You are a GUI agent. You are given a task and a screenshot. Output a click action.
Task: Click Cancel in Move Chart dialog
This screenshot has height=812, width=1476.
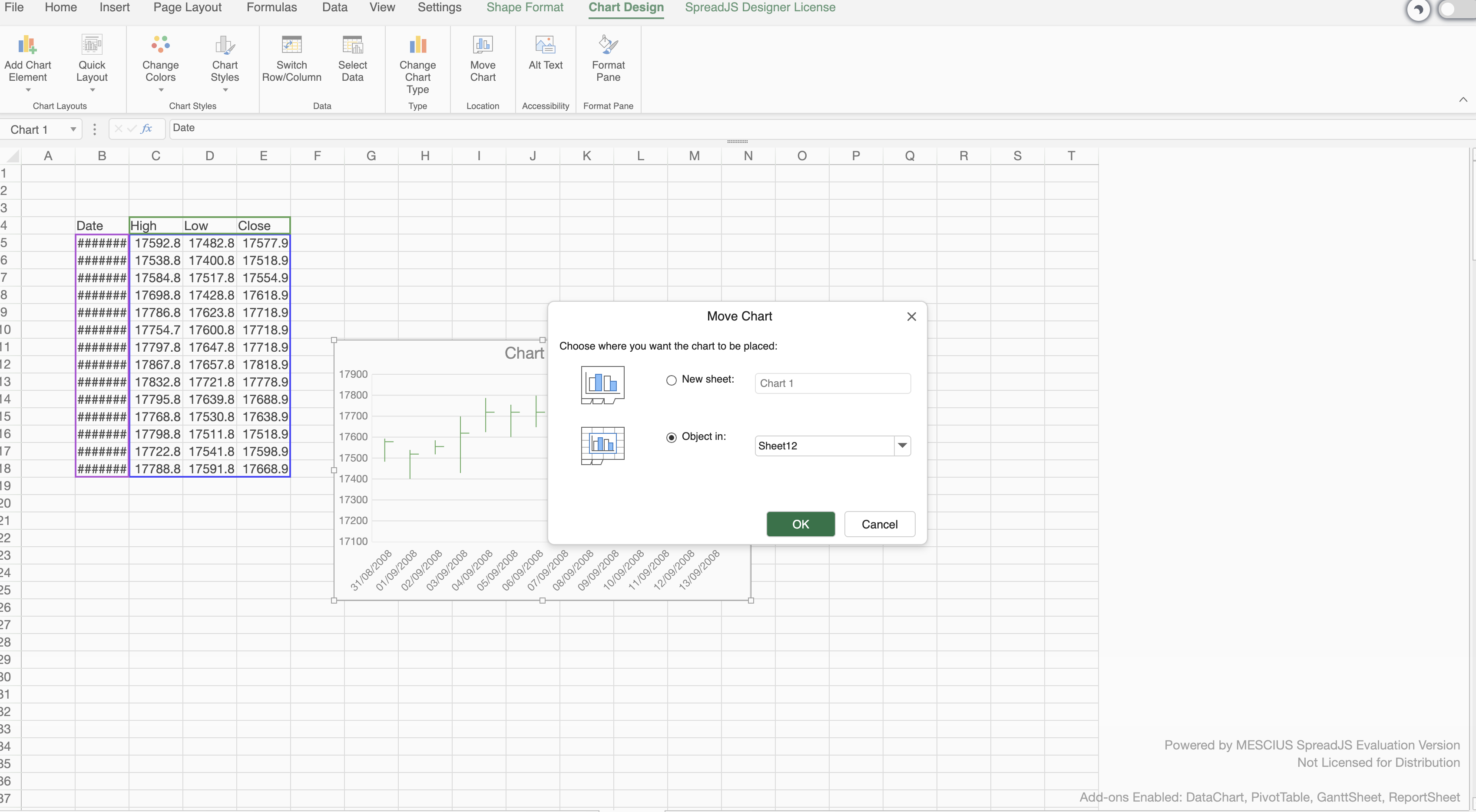(x=880, y=524)
